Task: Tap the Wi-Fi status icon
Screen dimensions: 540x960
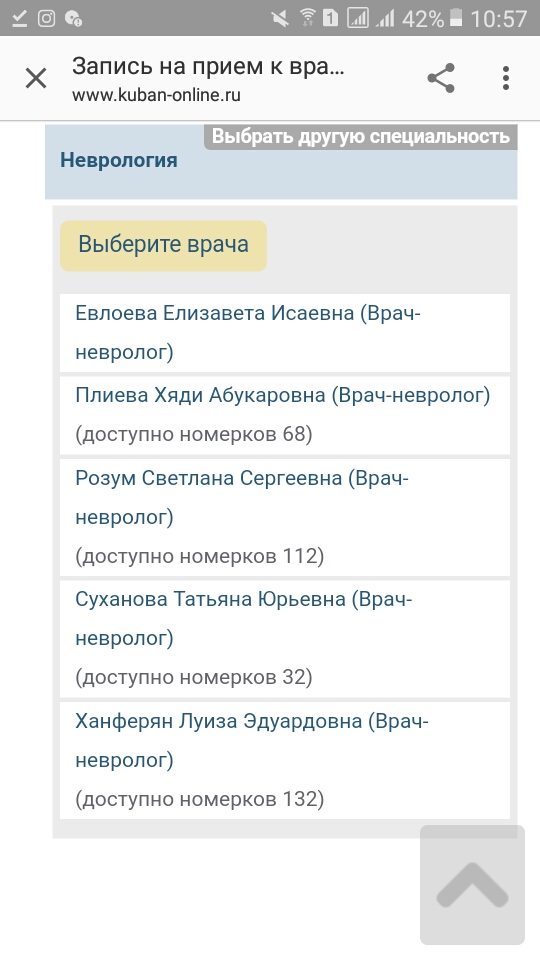Action: click(x=308, y=18)
